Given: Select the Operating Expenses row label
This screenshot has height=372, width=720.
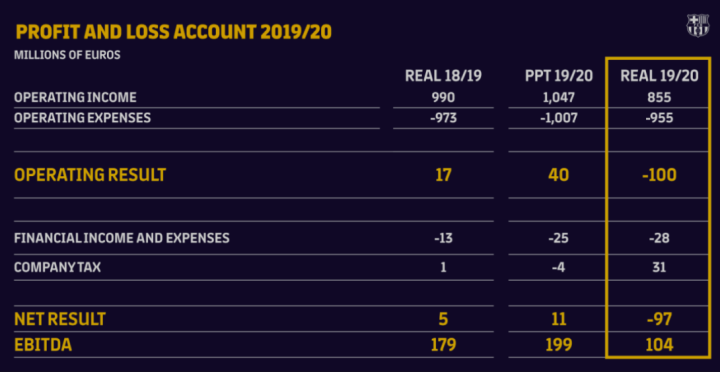Looking at the screenshot, I should pyautogui.click(x=83, y=118).
